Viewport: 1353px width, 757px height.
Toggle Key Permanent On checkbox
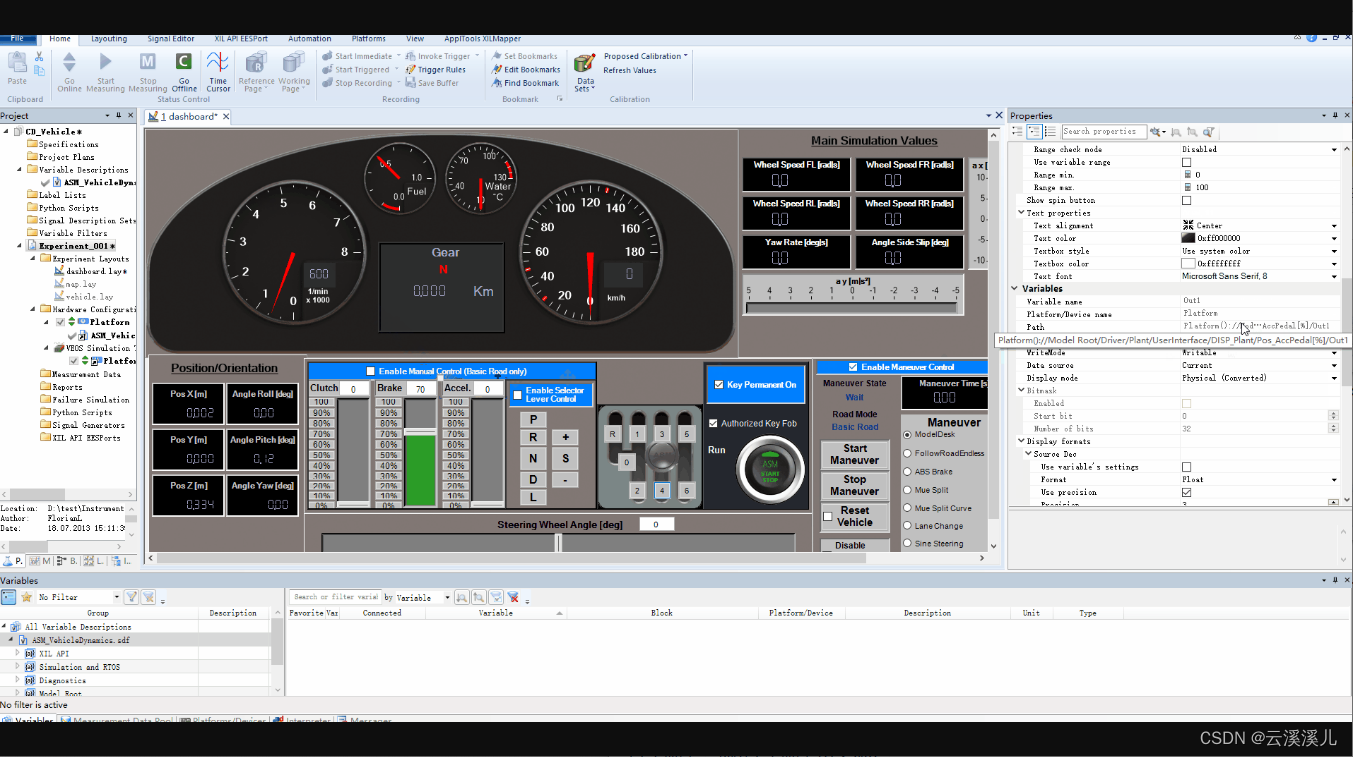coord(719,384)
